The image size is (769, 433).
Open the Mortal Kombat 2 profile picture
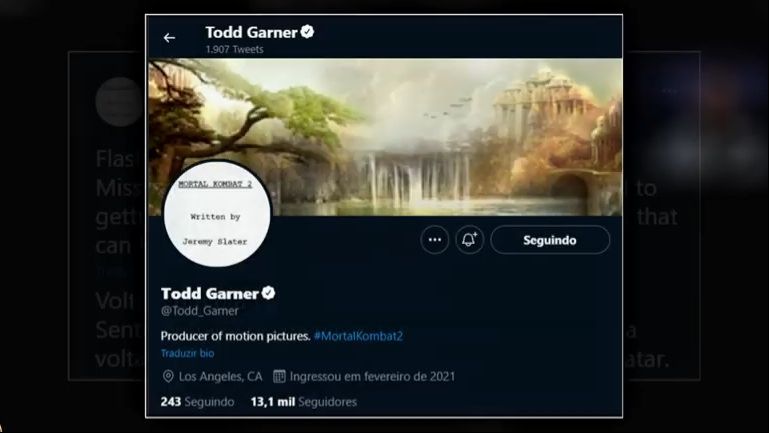[x=217, y=213]
